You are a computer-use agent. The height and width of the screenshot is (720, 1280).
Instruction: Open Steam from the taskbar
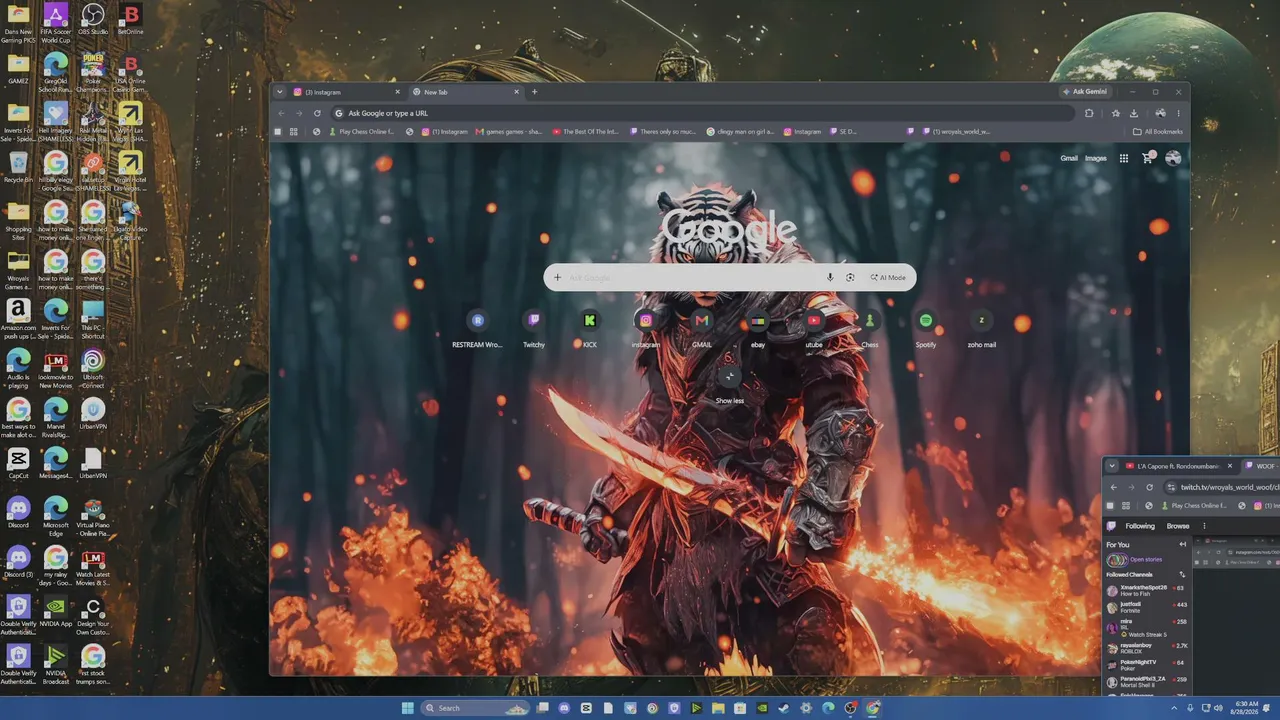783,708
